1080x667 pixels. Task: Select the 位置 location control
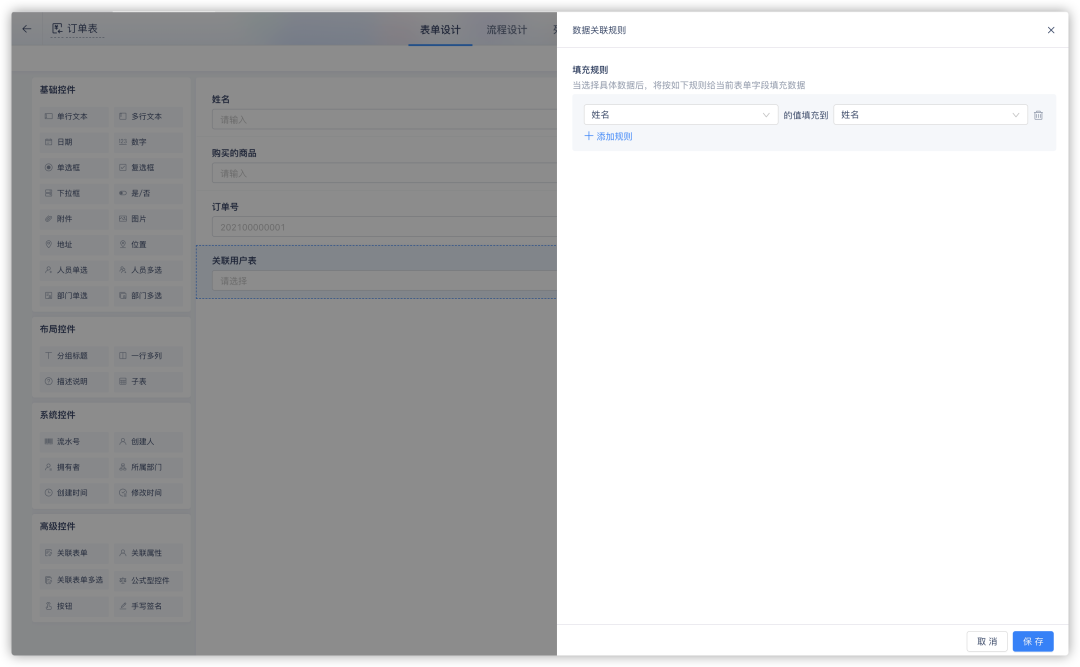coord(148,244)
